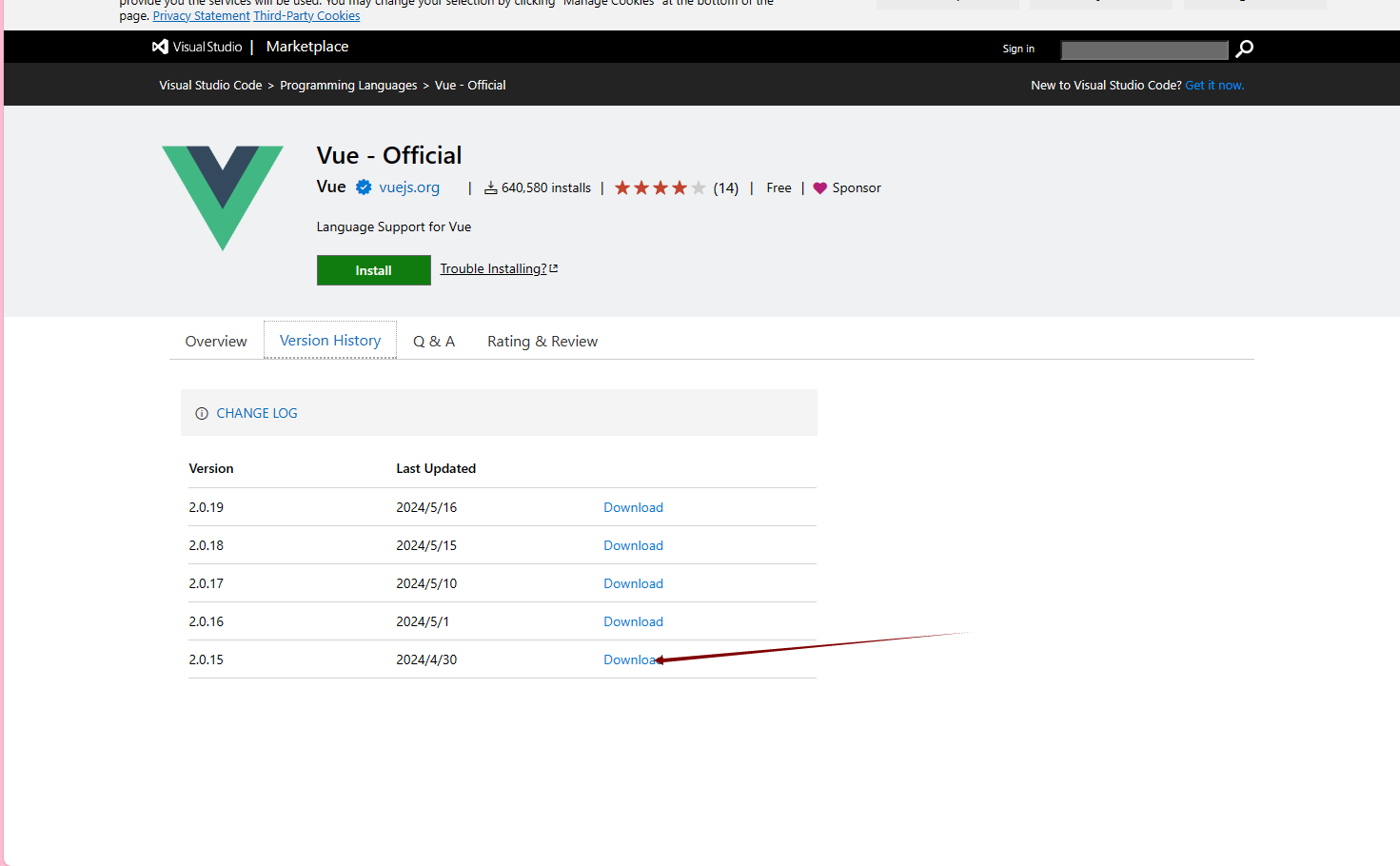
Task: Open the vuejs.org publisher link
Action: pos(409,187)
